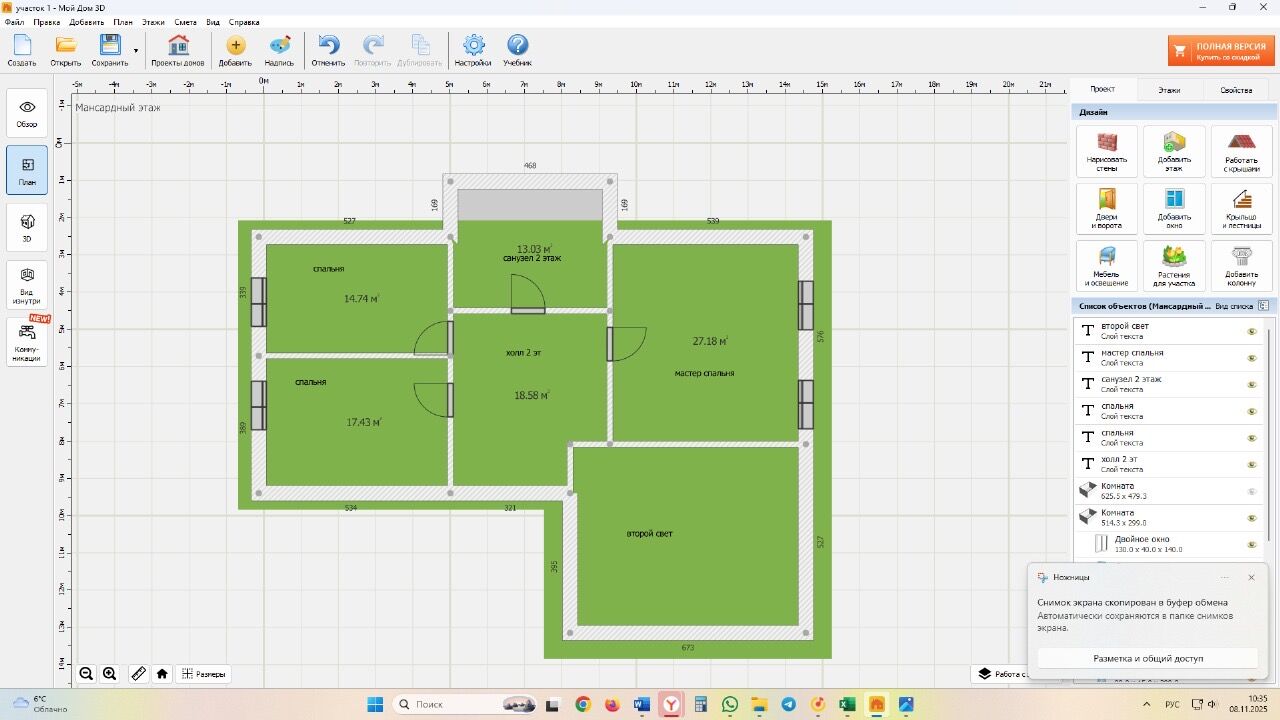The height and width of the screenshot is (720, 1280).
Task: Click the Работать с крышами roof tool
Action: coord(1241,151)
